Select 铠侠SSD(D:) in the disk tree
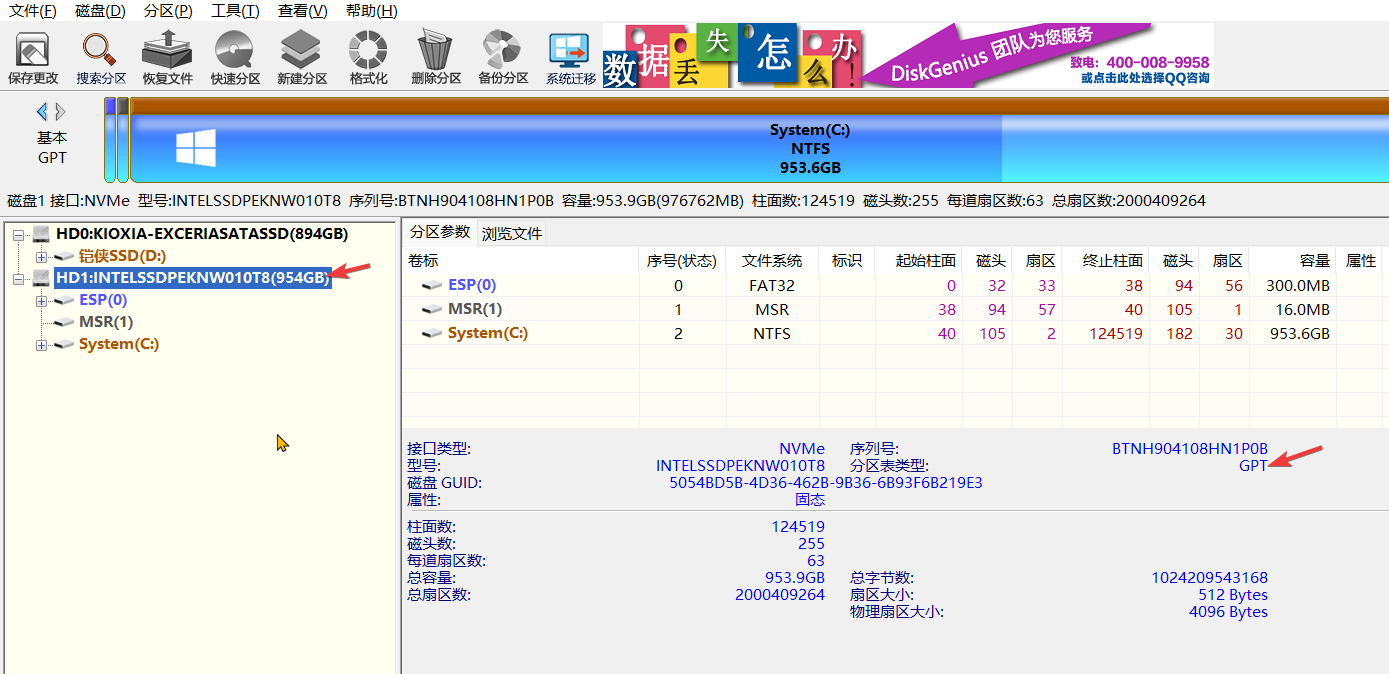Viewport: 1389px width, 674px height. (x=122, y=256)
